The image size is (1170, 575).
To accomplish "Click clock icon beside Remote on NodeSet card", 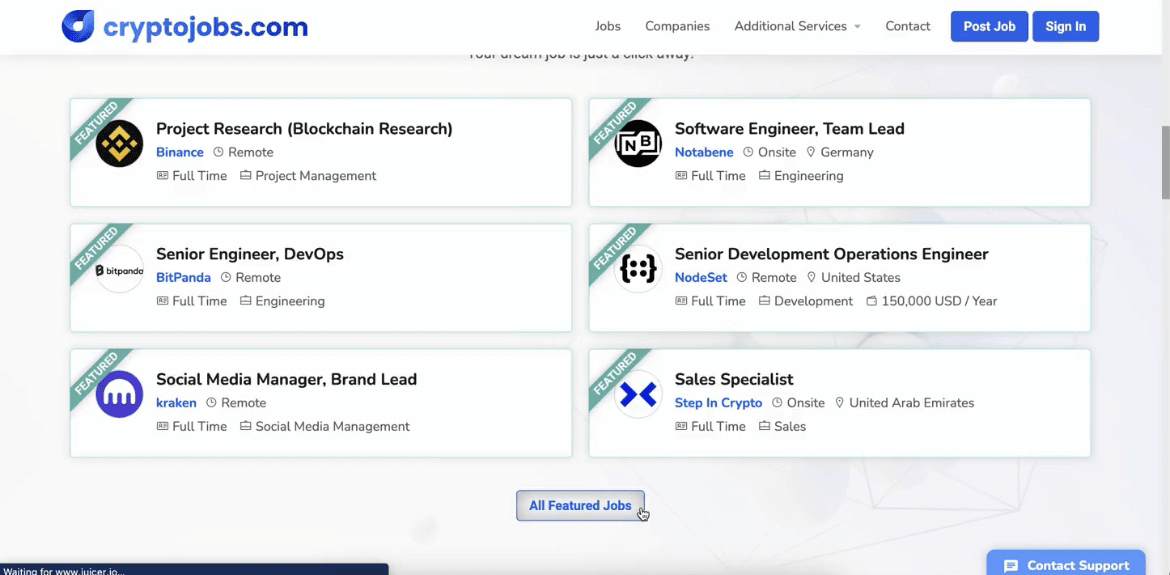I will pos(742,277).
